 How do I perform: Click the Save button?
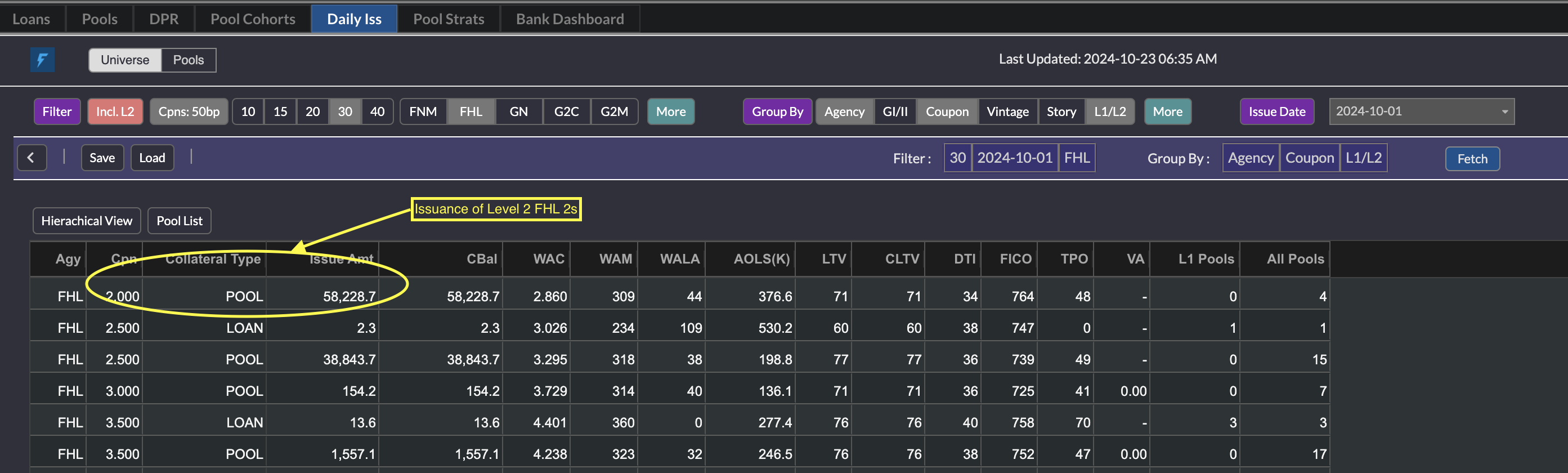102,158
